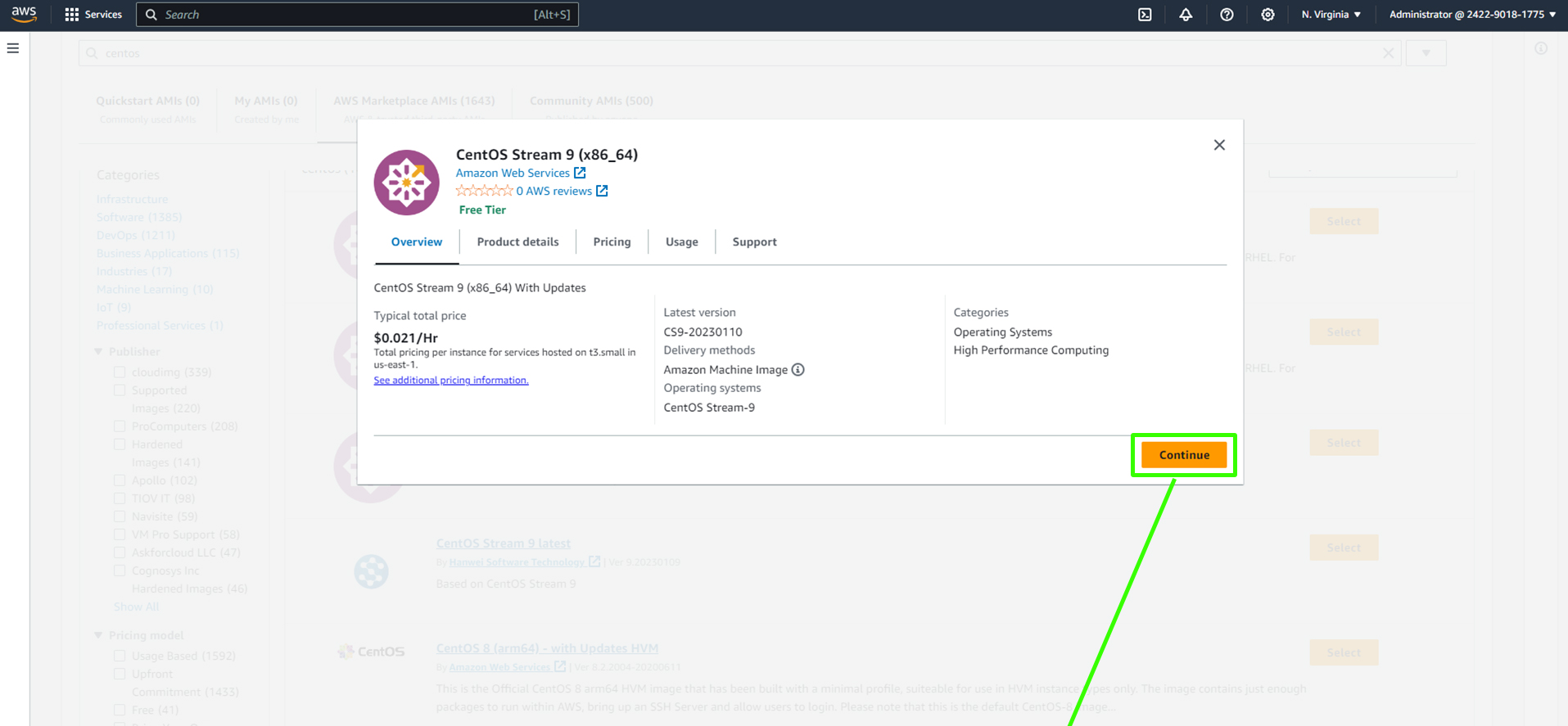Clear the centos search field
The image size is (1568, 726).
pos(1389,53)
